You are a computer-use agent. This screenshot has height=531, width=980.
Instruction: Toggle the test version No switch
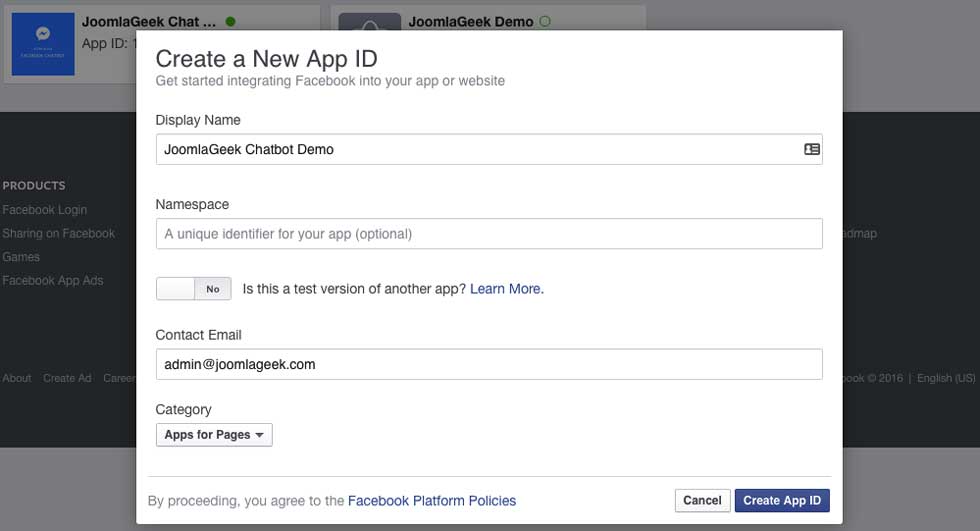point(194,289)
